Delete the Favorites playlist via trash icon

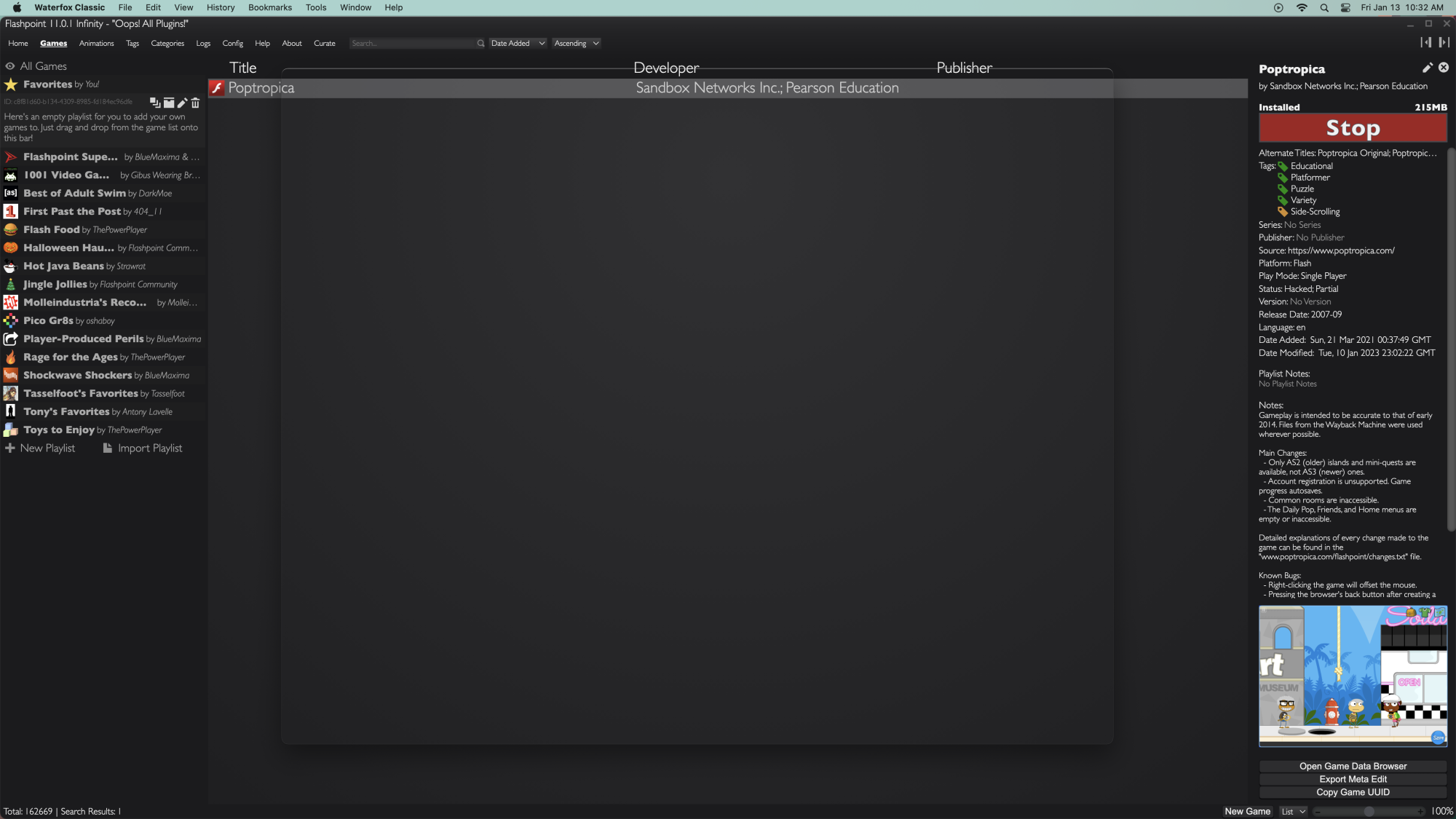click(195, 103)
